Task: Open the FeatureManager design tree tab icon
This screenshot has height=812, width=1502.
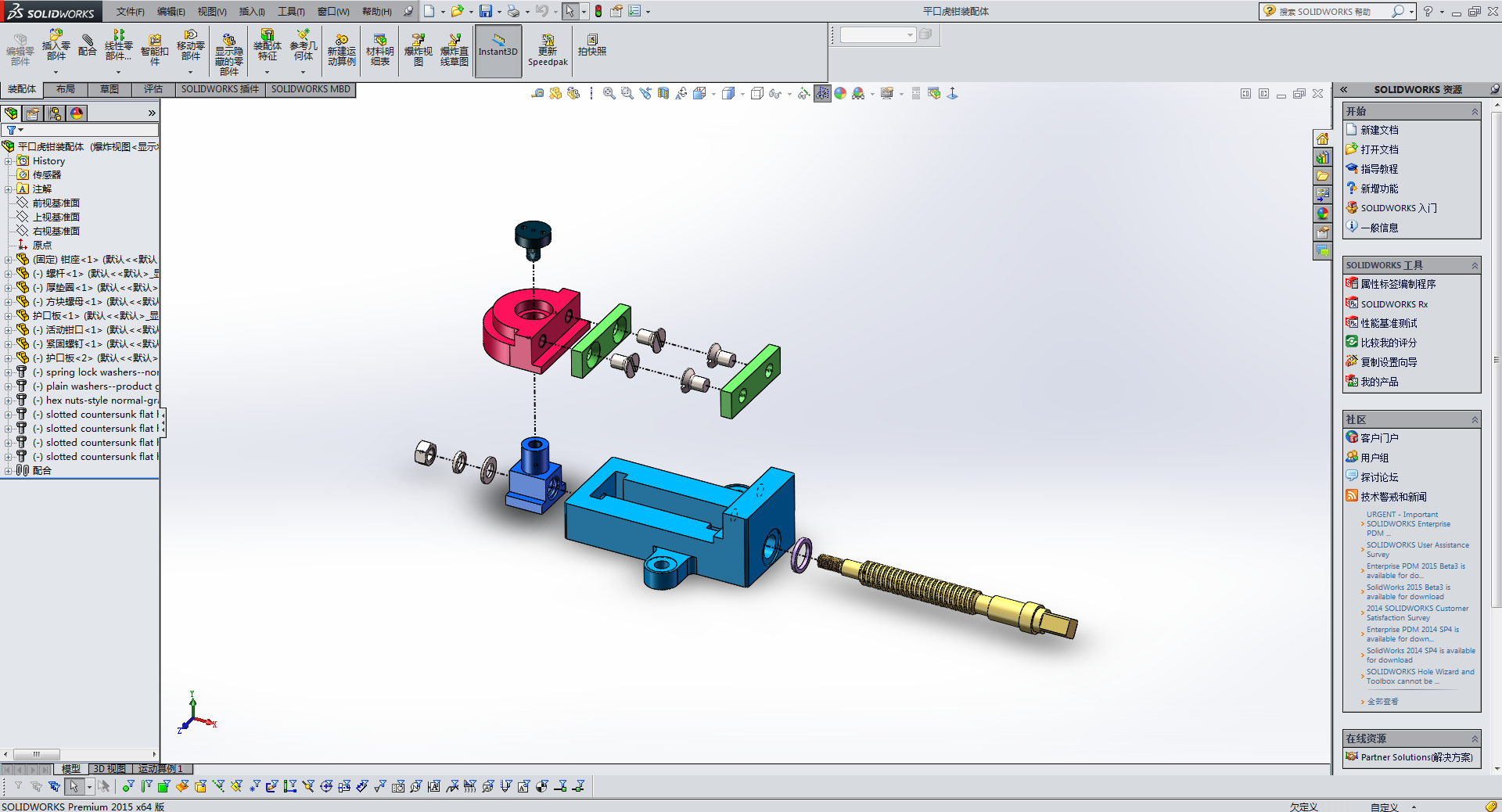Action: [11, 113]
